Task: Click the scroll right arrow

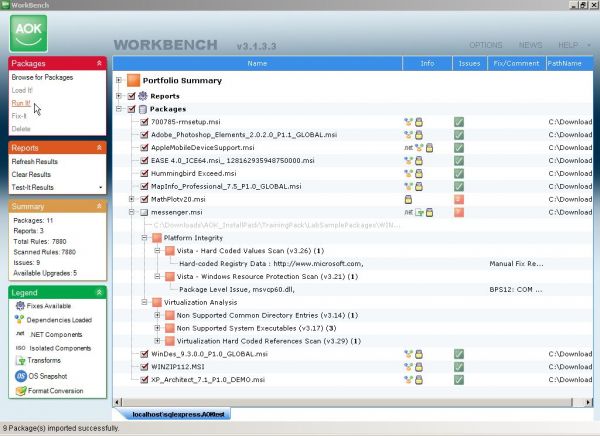Action: coord(588,402)
